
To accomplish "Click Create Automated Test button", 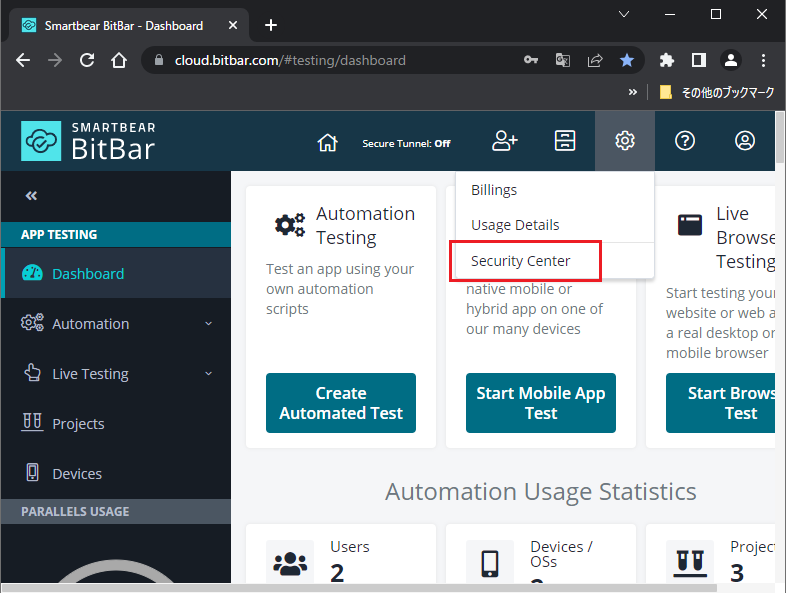I will (341, 403).
